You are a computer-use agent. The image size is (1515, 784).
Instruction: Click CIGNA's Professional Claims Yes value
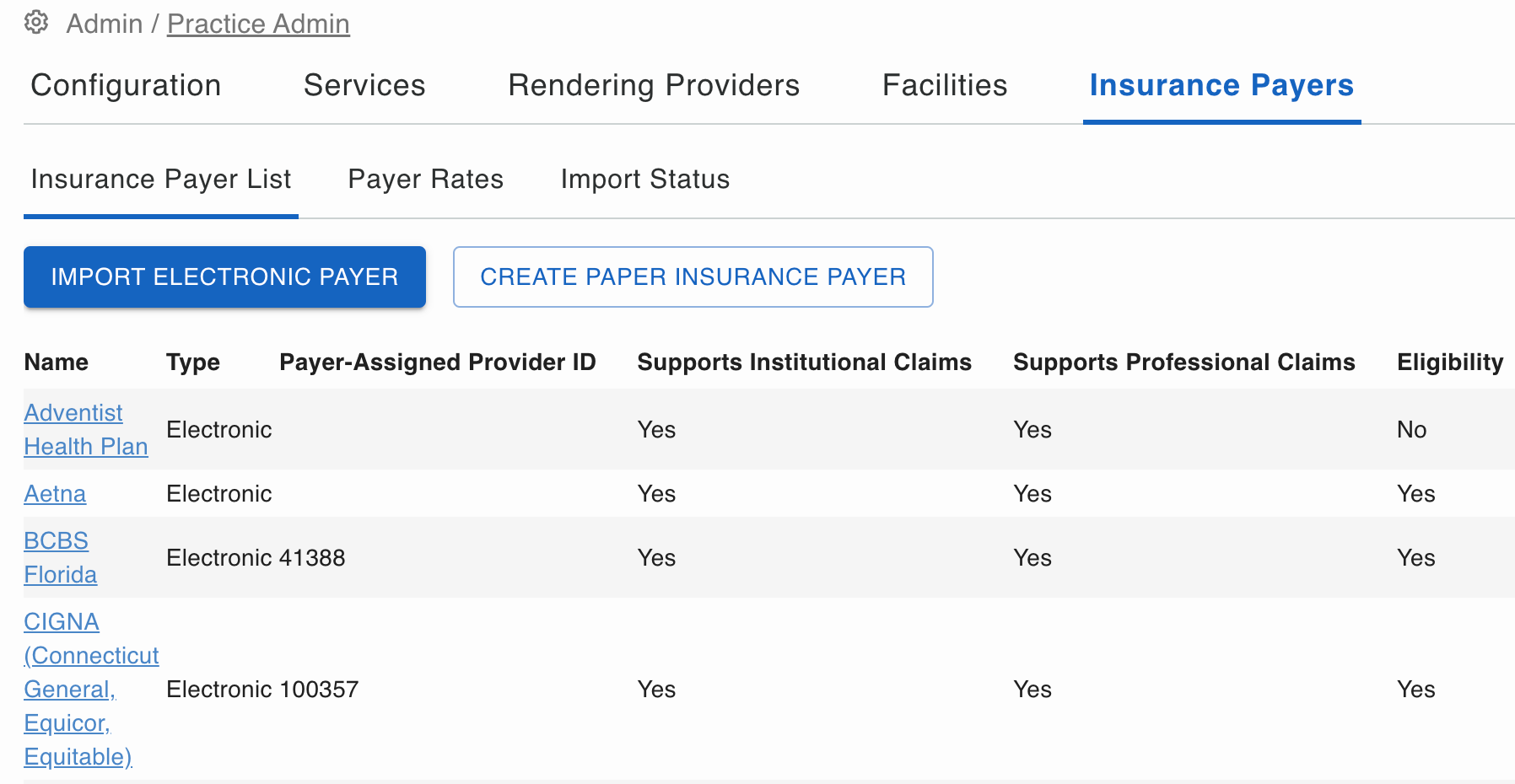pyautogui.click(x=1032, y=689)
